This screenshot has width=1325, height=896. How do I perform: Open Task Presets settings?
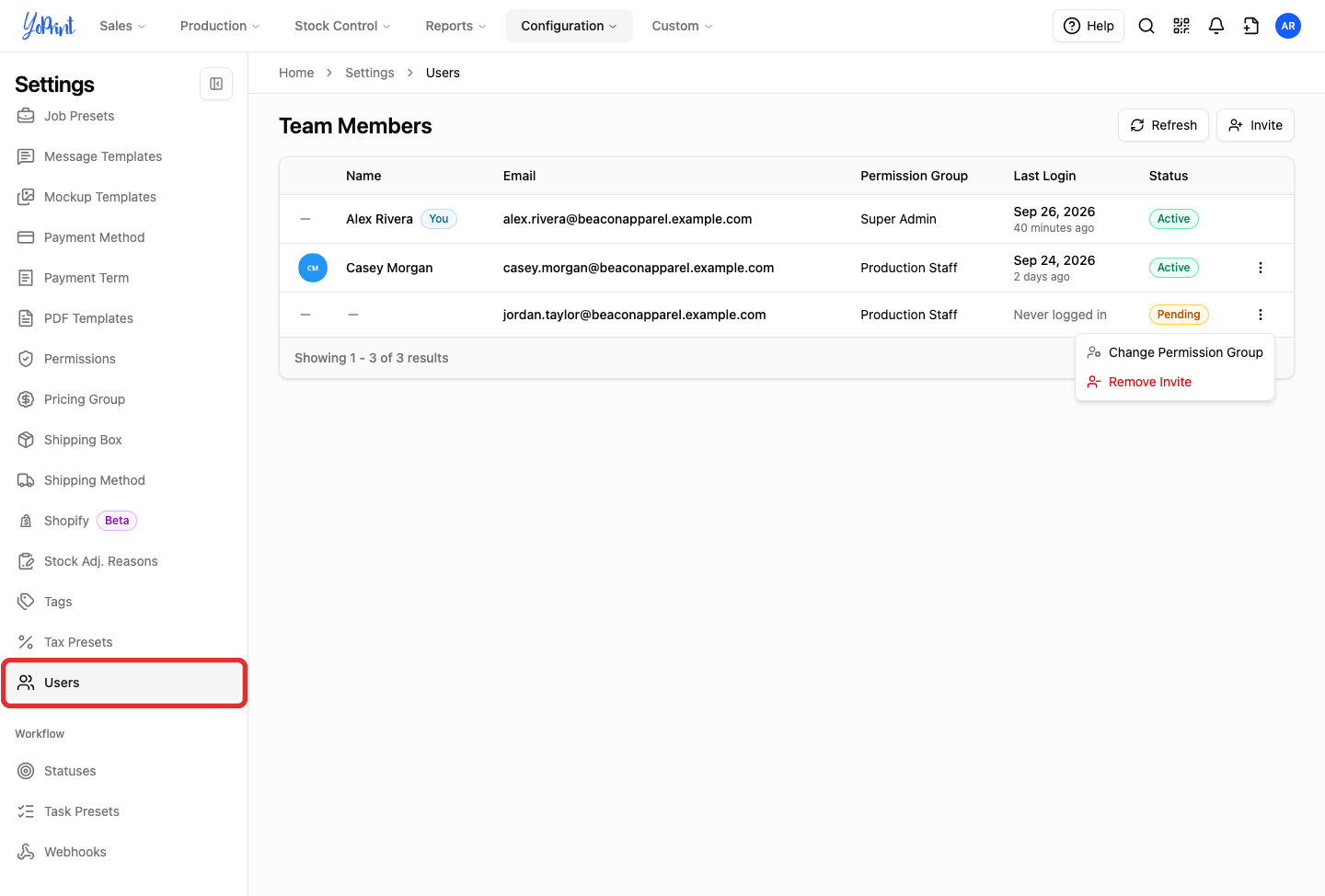124,811
